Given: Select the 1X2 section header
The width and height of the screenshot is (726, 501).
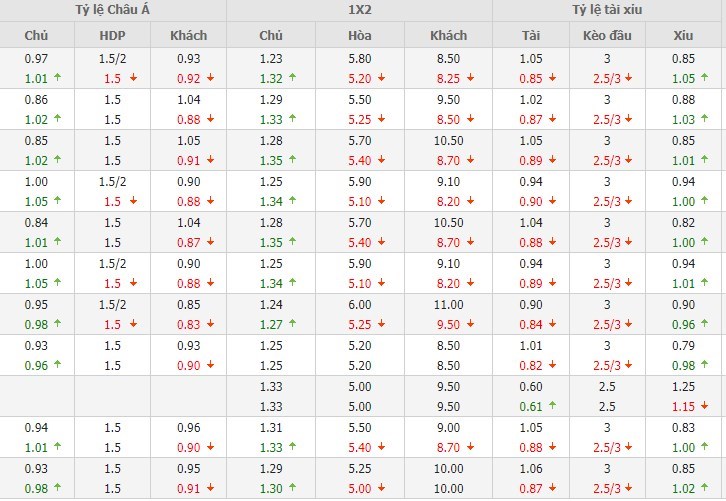Looking at the screenshot, I should click(x=359, y=10).
